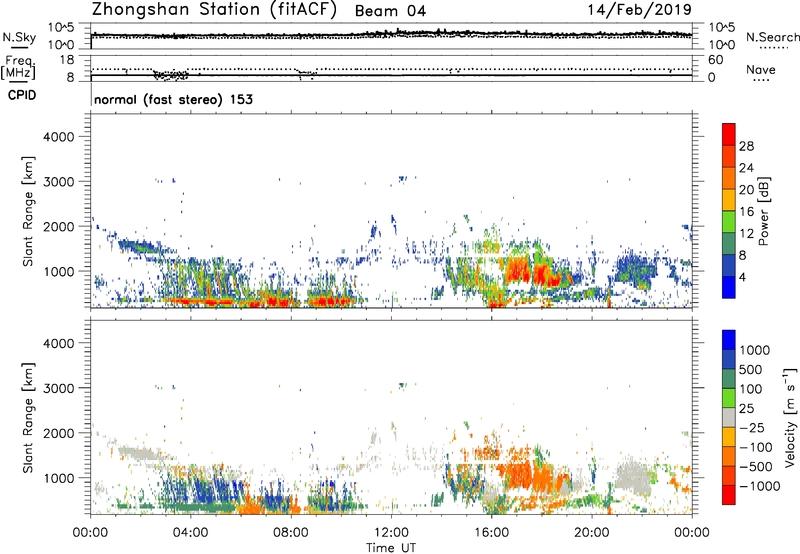Click the 'Freq. [MHz]' axis label
Screen dimensions: 800x554
(x=18, y=68)
